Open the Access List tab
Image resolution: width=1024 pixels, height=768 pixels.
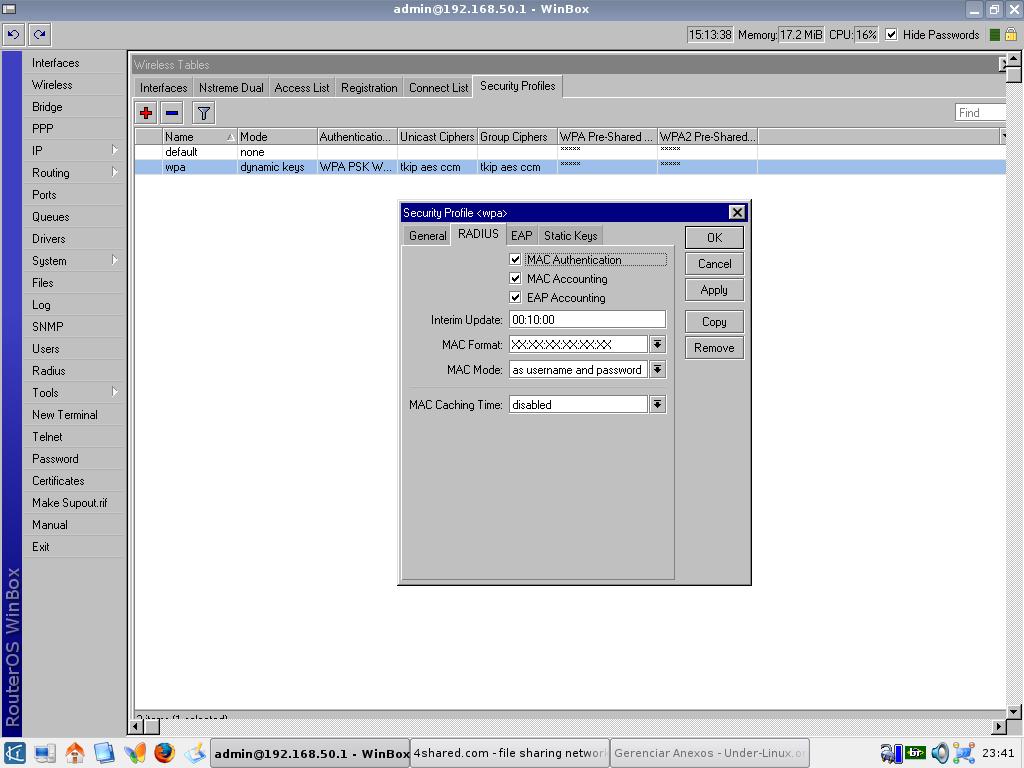[302, 88]
